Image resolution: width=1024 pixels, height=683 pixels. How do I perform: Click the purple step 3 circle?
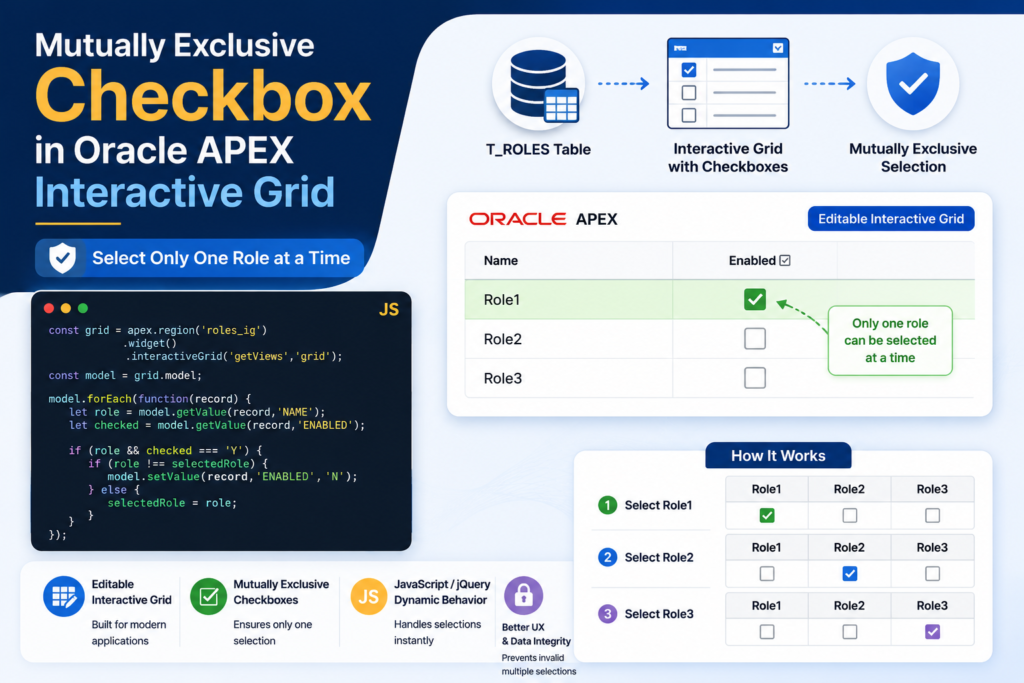point(607,614)
